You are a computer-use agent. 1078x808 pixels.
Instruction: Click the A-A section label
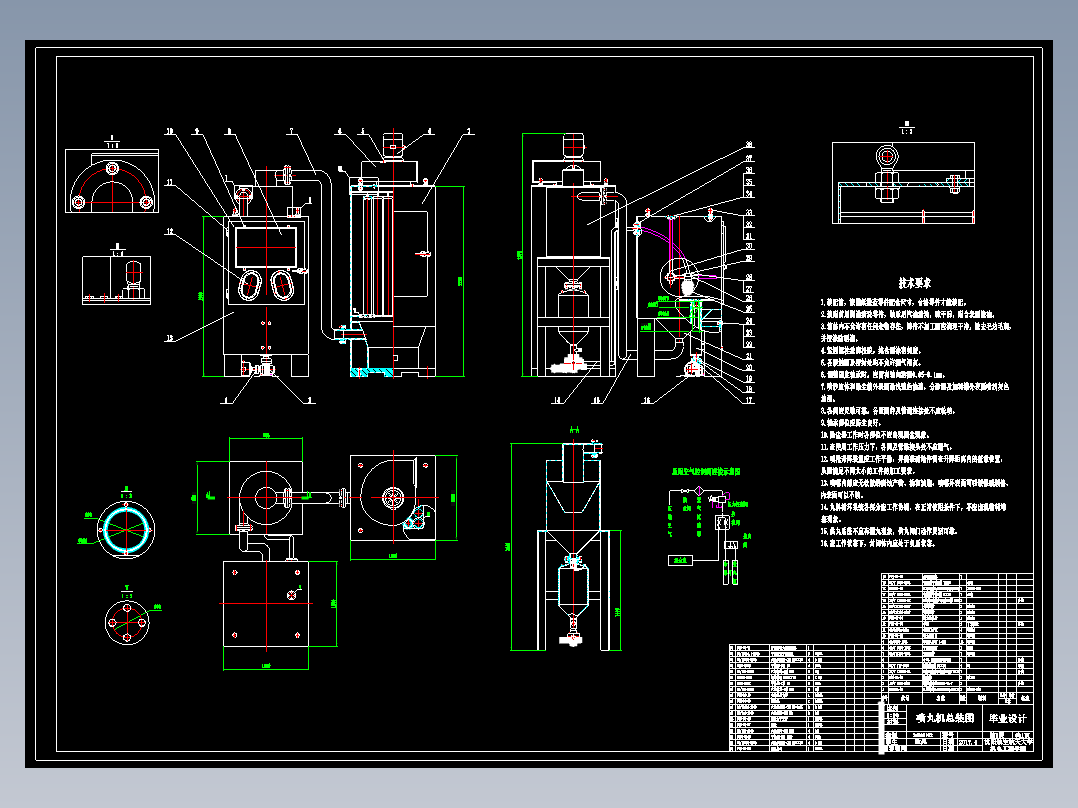point(575,430)
